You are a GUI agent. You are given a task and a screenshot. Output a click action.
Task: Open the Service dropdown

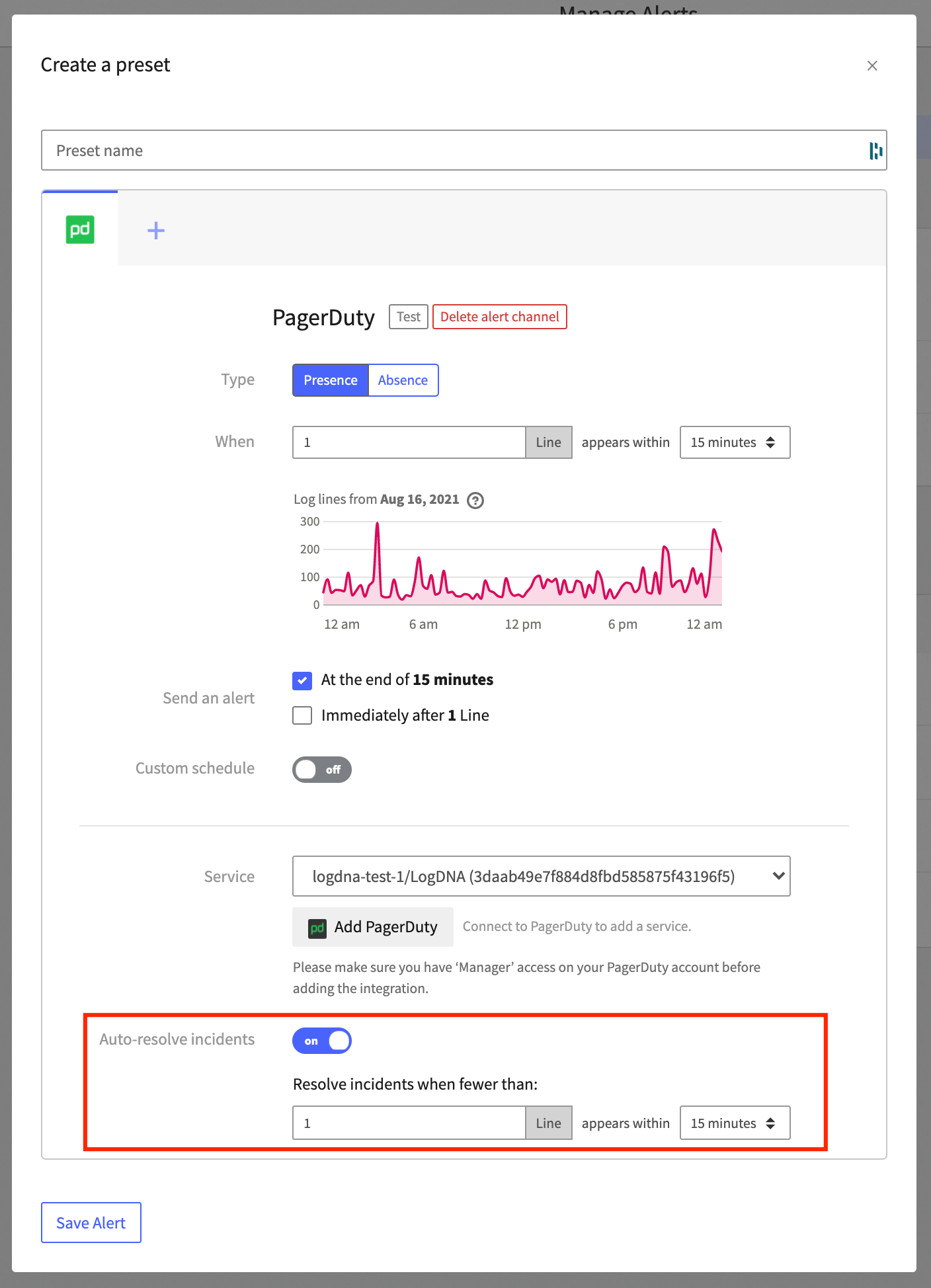(542, 876)
